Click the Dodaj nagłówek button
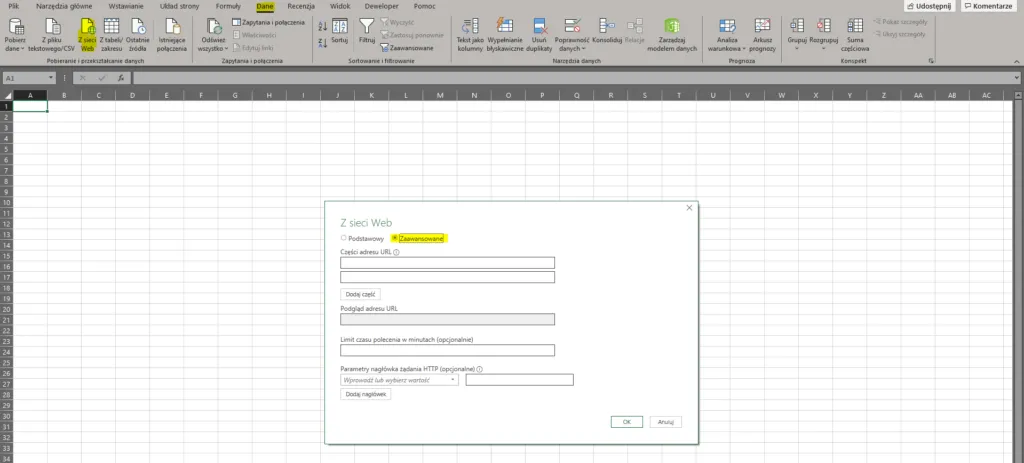Image resolution: width=1024 pixels, height=463 pixels. pos(366,394)
